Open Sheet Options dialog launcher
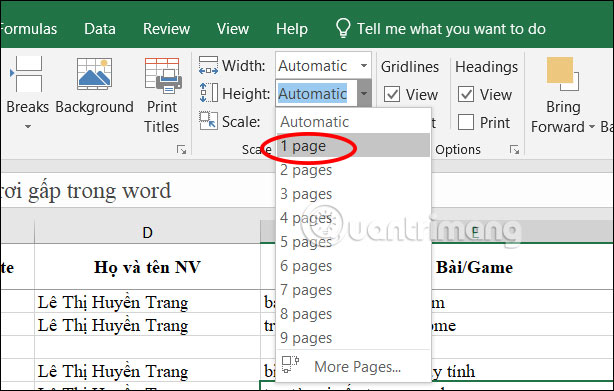This screenshot has height=391, width=614. coord(515,150)
